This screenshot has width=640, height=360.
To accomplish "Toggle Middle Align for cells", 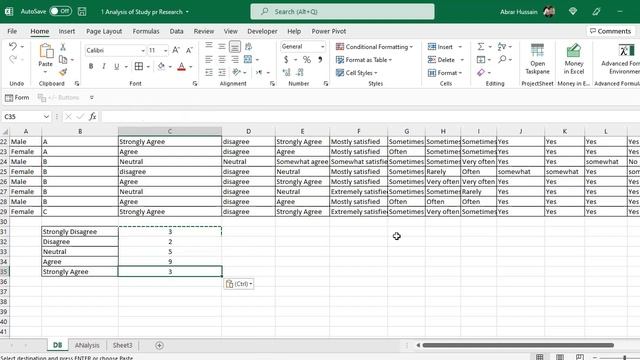I will tap(222, 47).
